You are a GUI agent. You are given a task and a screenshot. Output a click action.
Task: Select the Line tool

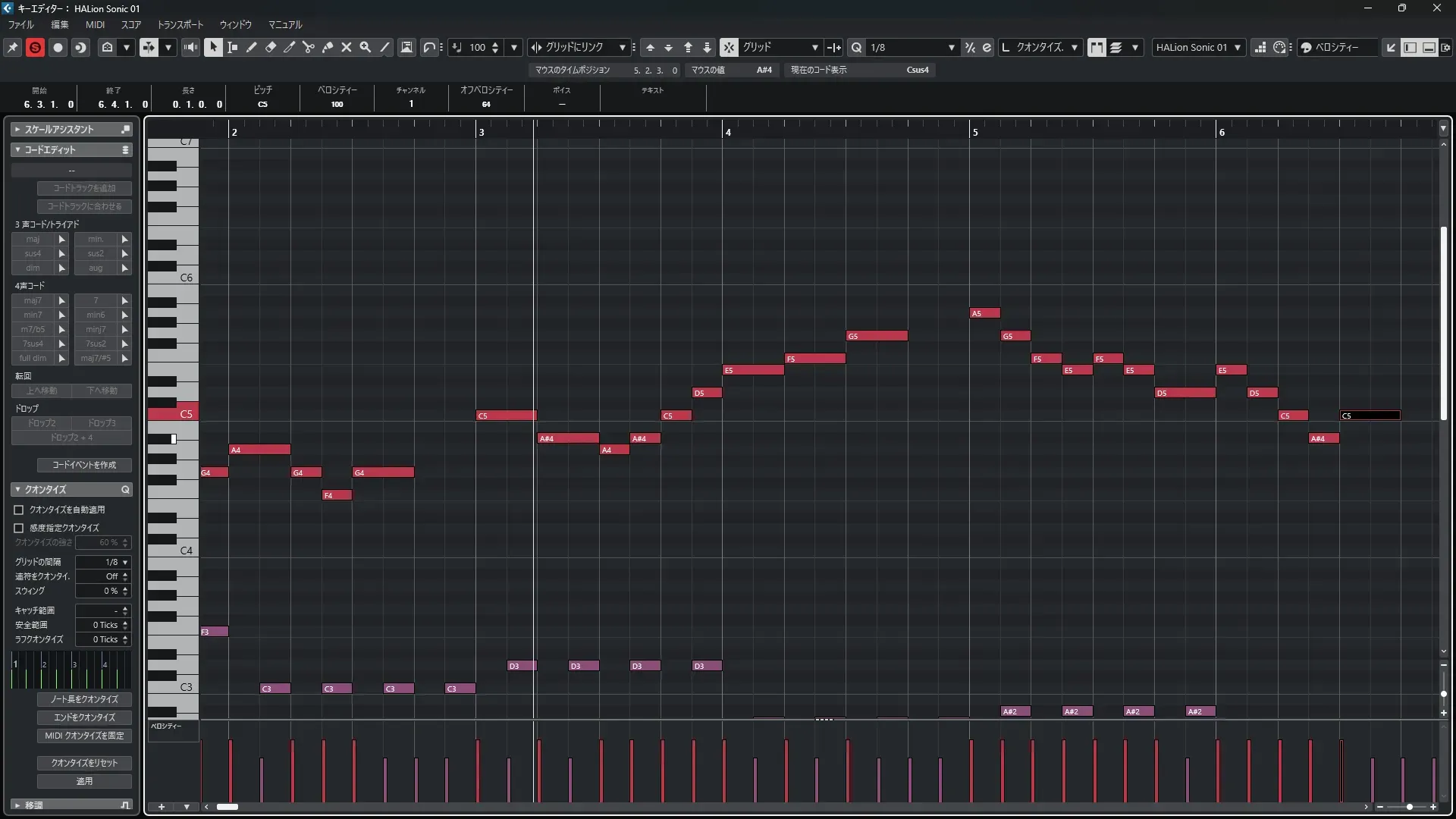[x=384, y=47]
